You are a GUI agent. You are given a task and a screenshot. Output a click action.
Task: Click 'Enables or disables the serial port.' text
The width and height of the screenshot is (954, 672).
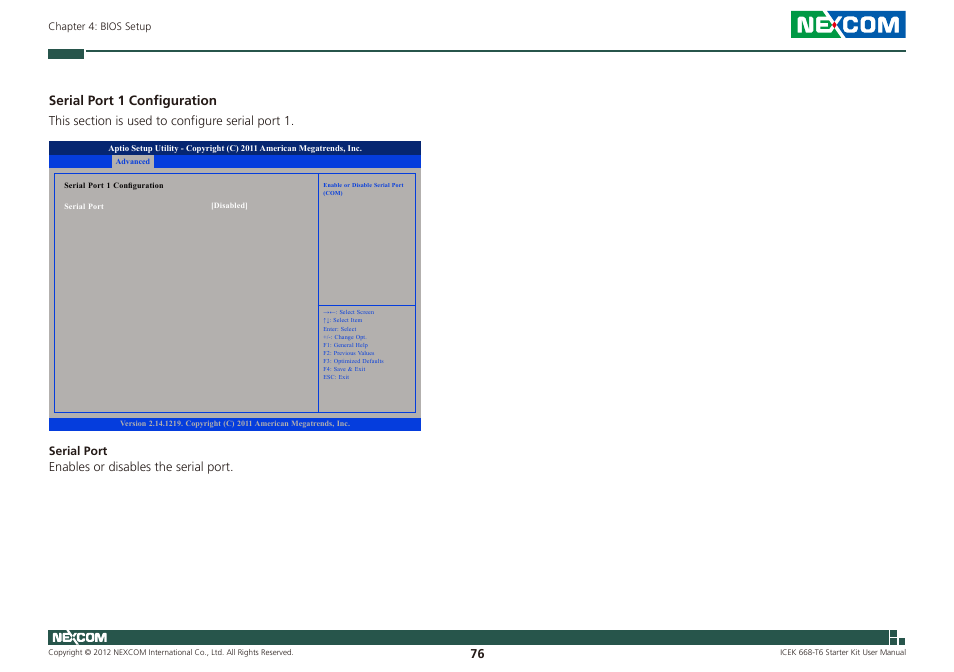(141, 466)
